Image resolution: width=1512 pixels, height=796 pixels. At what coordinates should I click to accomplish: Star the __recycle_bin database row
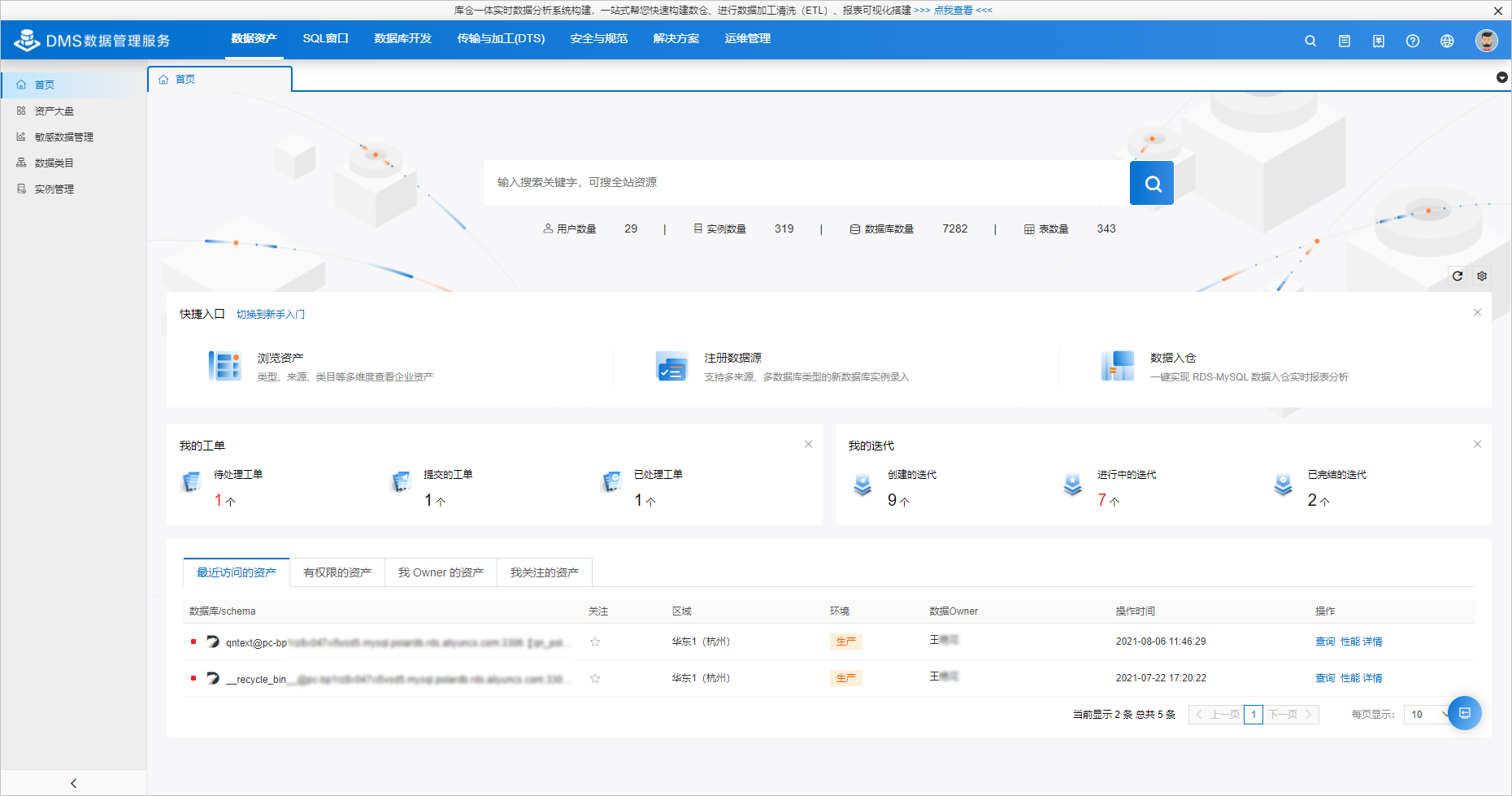(595, 678)
